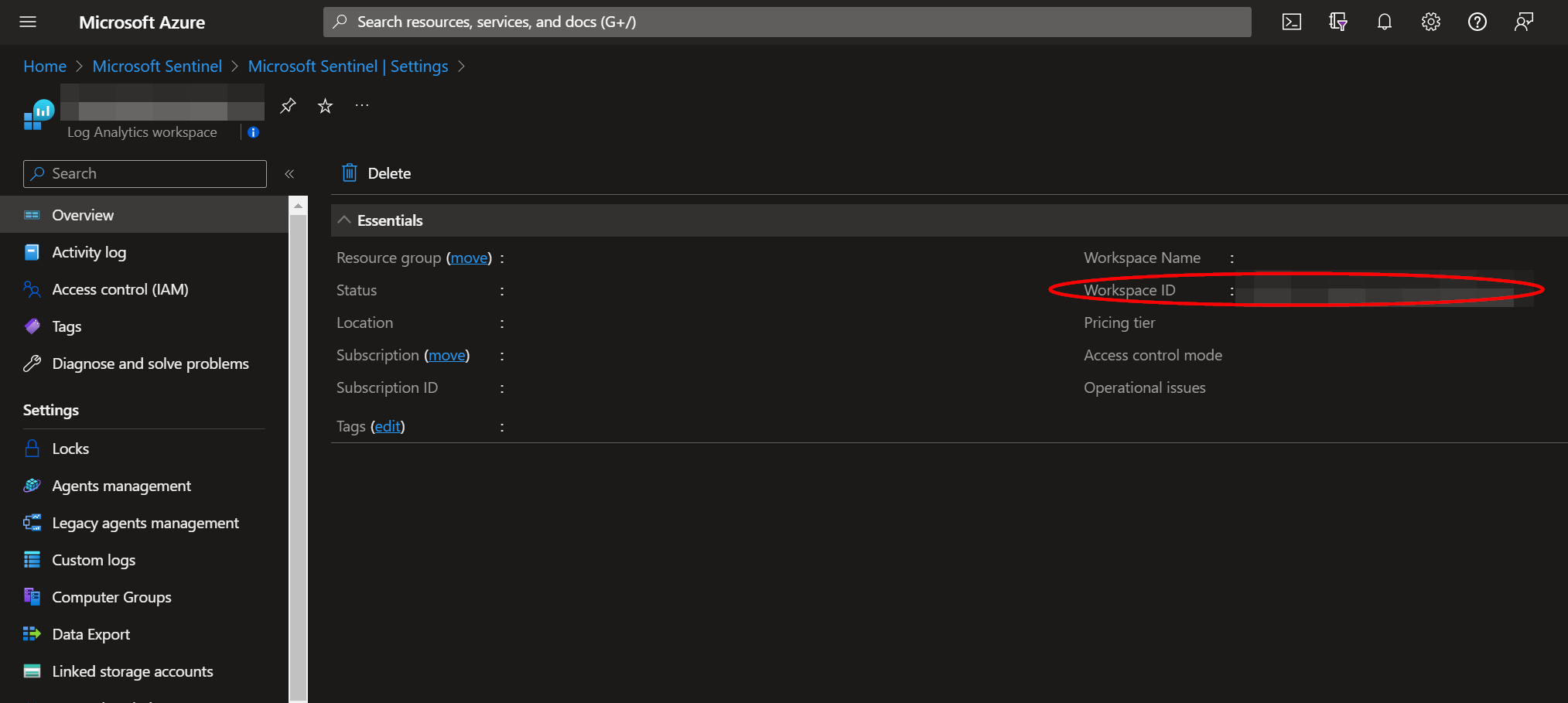Click the sidebar scroll up arrow
The width and height of the screenshot is (1568, 703).
(x=298, y=206)
